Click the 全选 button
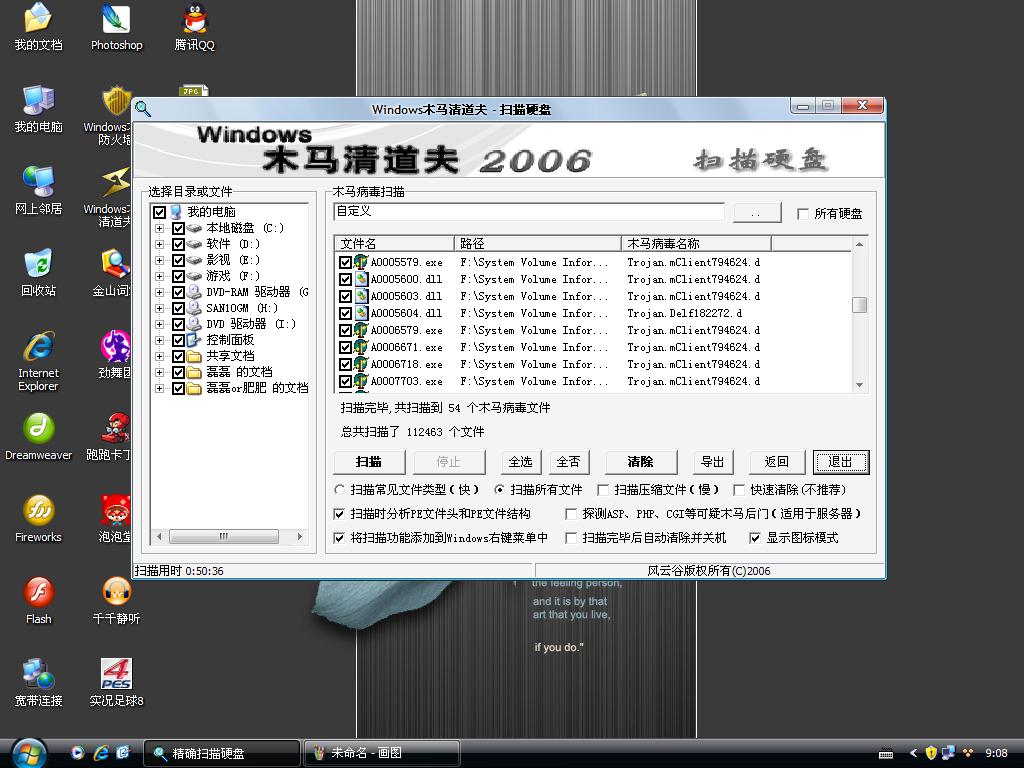Image resolution: width=1024 pixels, height=768 pixels. (x=520, y=462)
